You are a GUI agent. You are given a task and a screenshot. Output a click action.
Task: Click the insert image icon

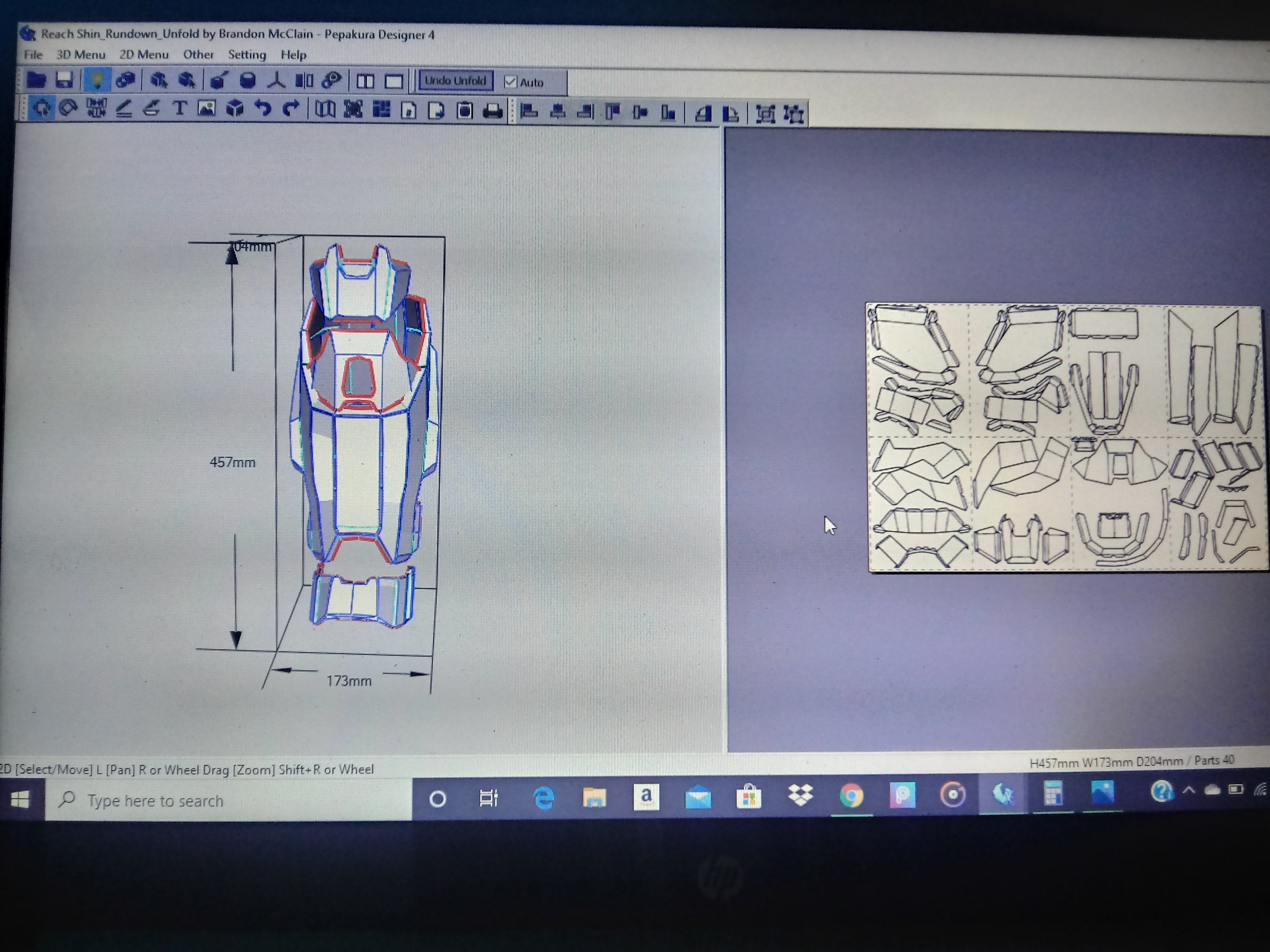point(207,108)
